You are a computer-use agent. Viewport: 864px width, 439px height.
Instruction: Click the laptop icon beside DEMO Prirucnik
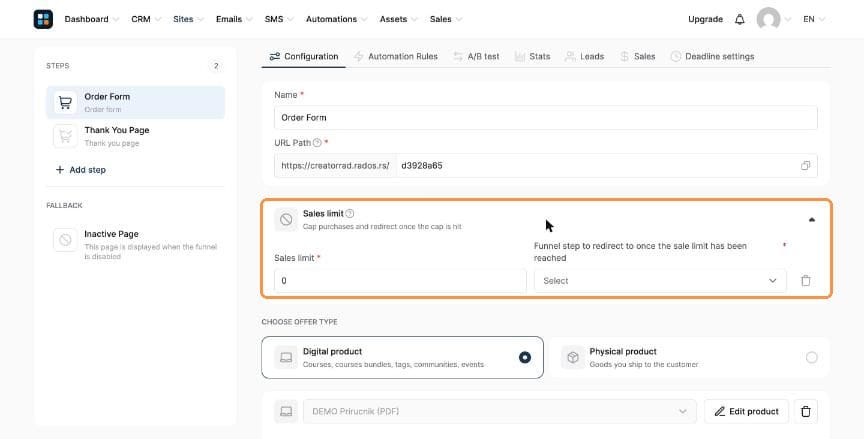click(286, 411)
